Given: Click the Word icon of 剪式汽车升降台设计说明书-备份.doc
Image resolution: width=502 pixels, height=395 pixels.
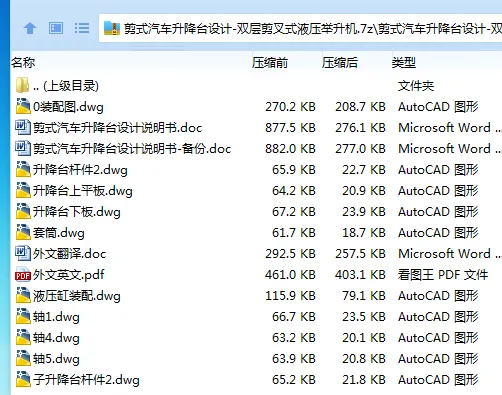Looking at the screenshot, I should pyautogui.click(x=23, y=148).
